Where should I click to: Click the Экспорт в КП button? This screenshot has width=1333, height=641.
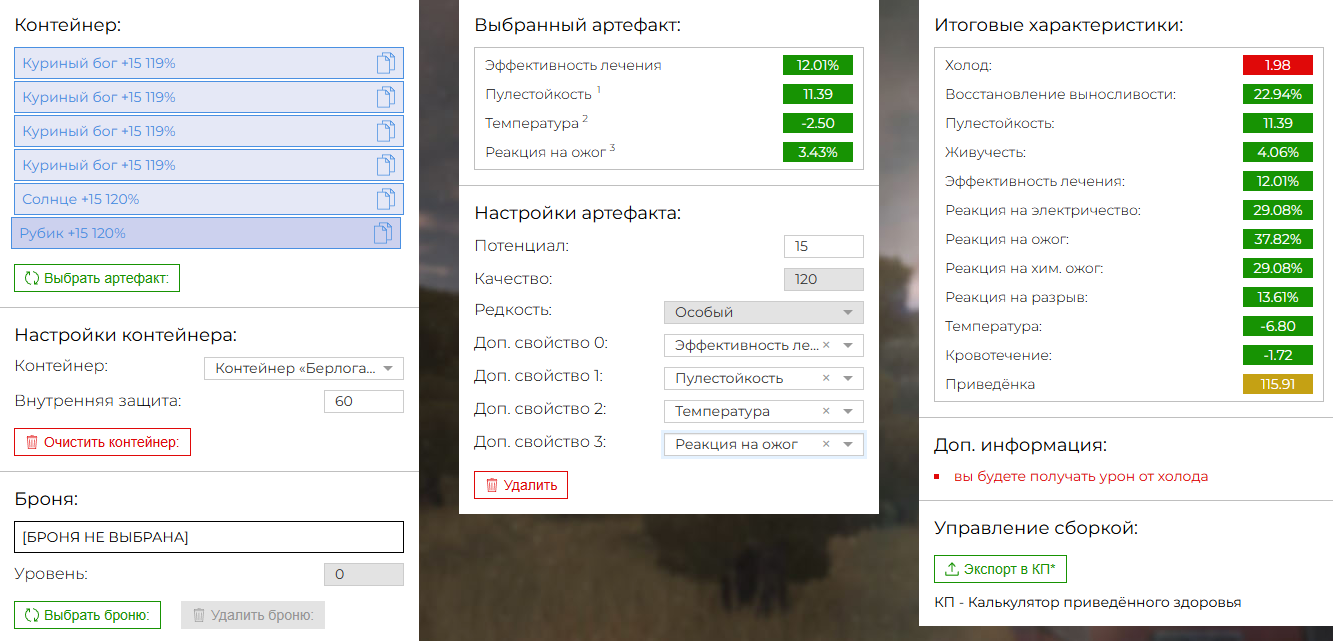click(1000, 569)
